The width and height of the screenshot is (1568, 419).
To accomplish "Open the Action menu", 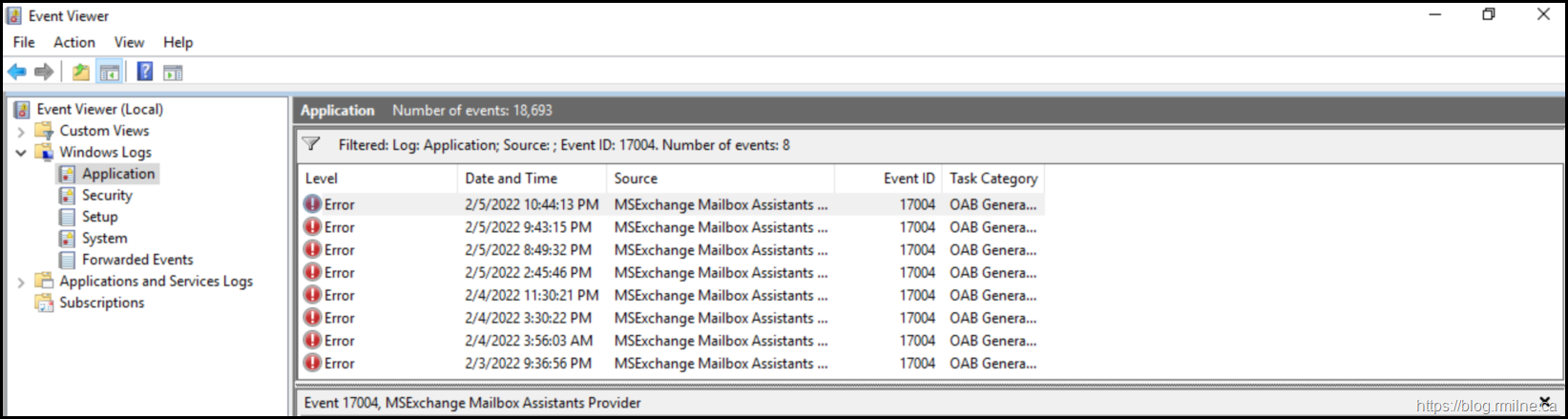I will [73, 42].
